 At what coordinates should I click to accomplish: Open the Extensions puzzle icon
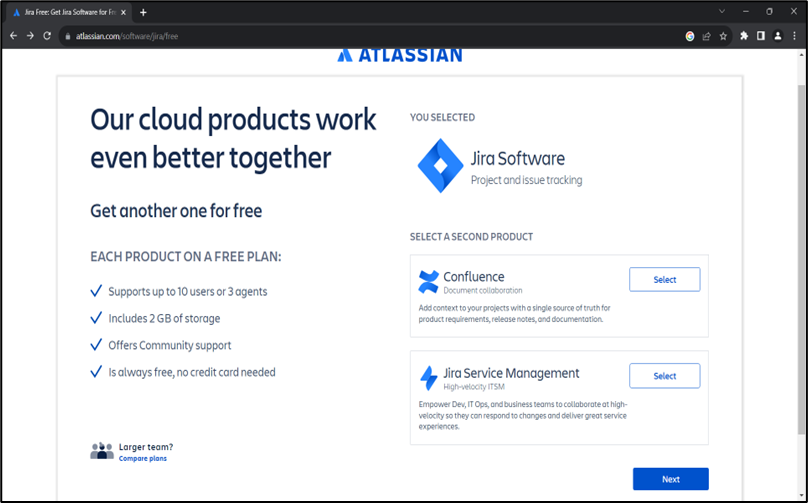744,36
